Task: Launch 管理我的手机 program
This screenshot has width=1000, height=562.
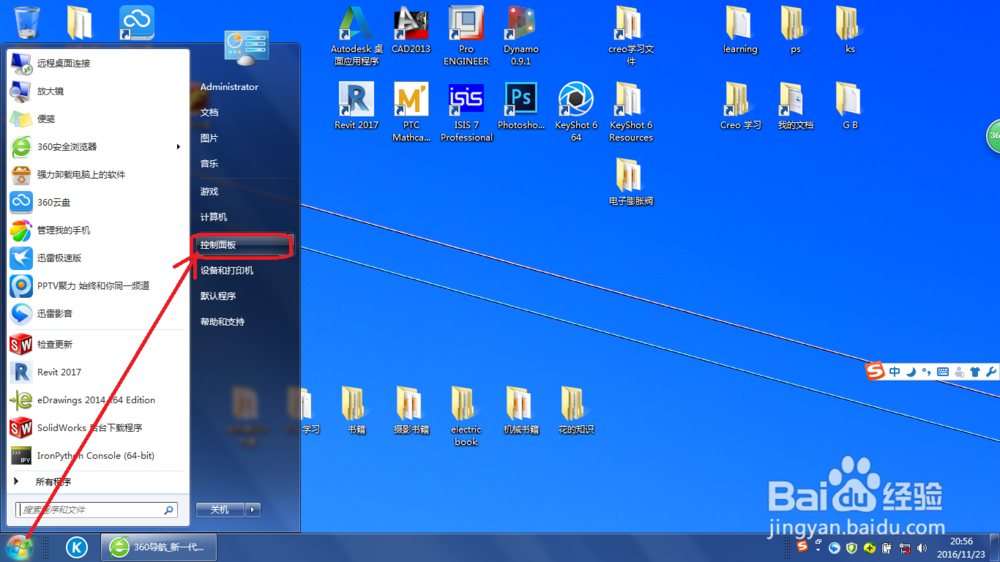Action: (97, 230)
